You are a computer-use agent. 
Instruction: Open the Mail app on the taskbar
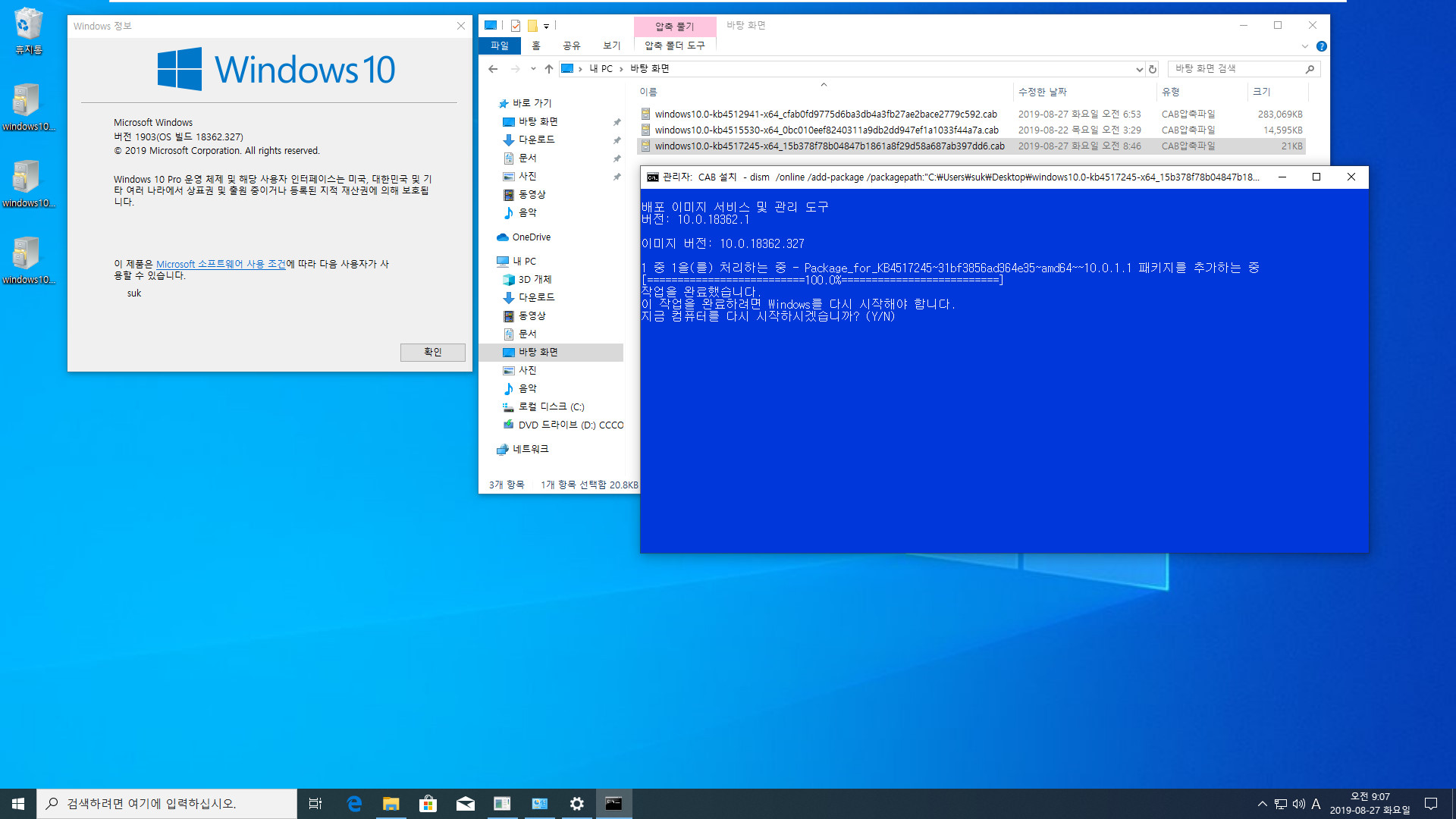pyautogui.click(x=466, y=804)
